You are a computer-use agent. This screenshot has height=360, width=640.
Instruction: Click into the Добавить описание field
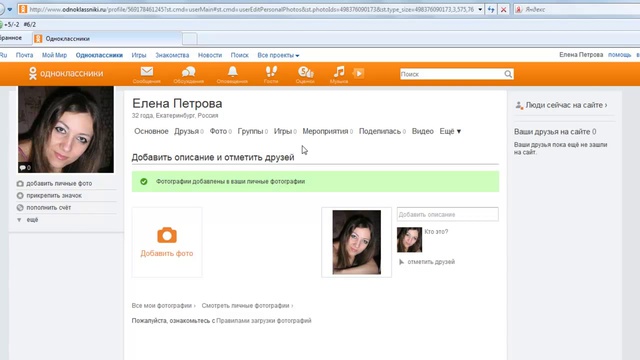(x=448, y=214)
